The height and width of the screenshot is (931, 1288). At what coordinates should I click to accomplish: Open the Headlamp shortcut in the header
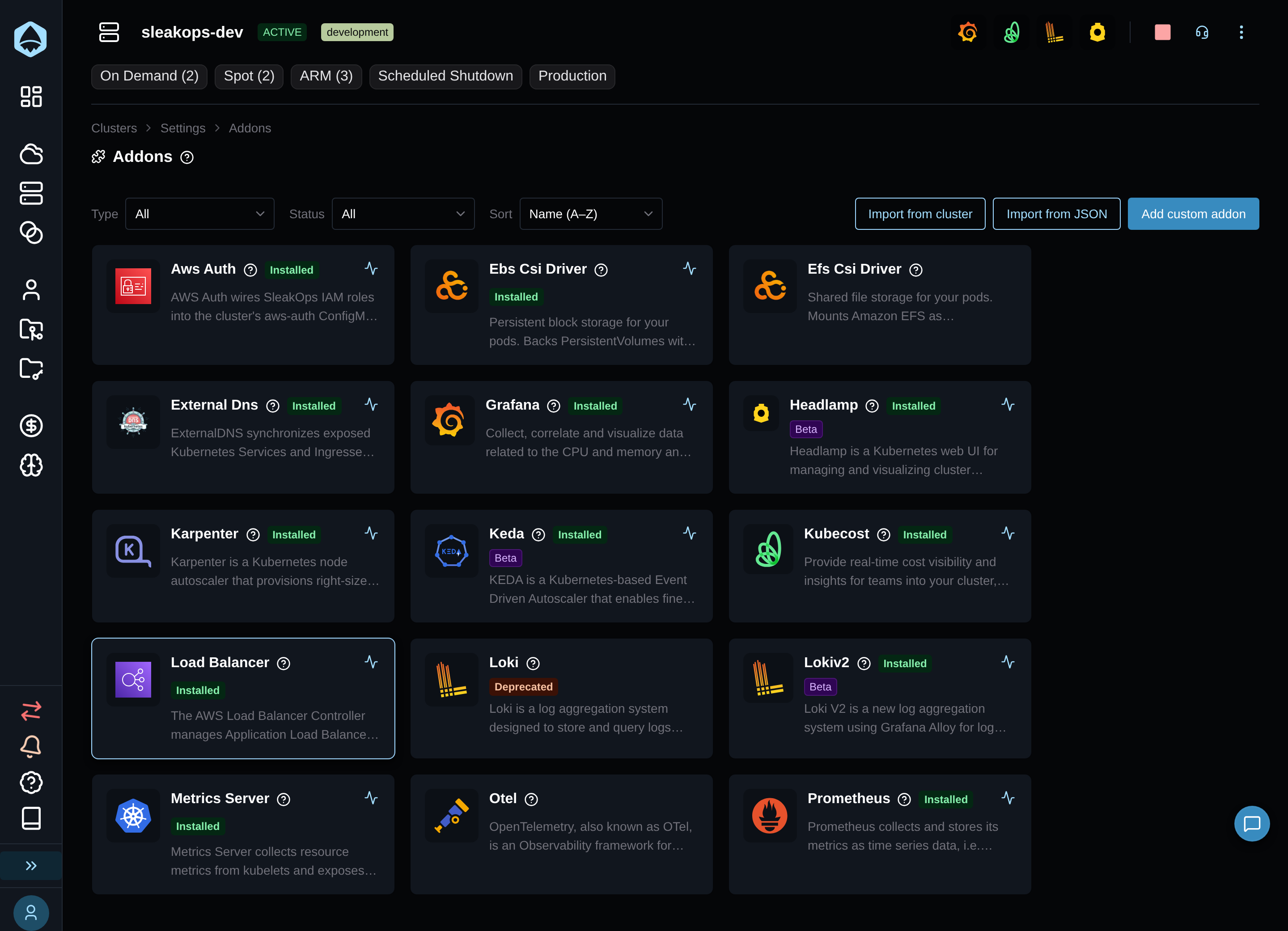pos(1098,32)
